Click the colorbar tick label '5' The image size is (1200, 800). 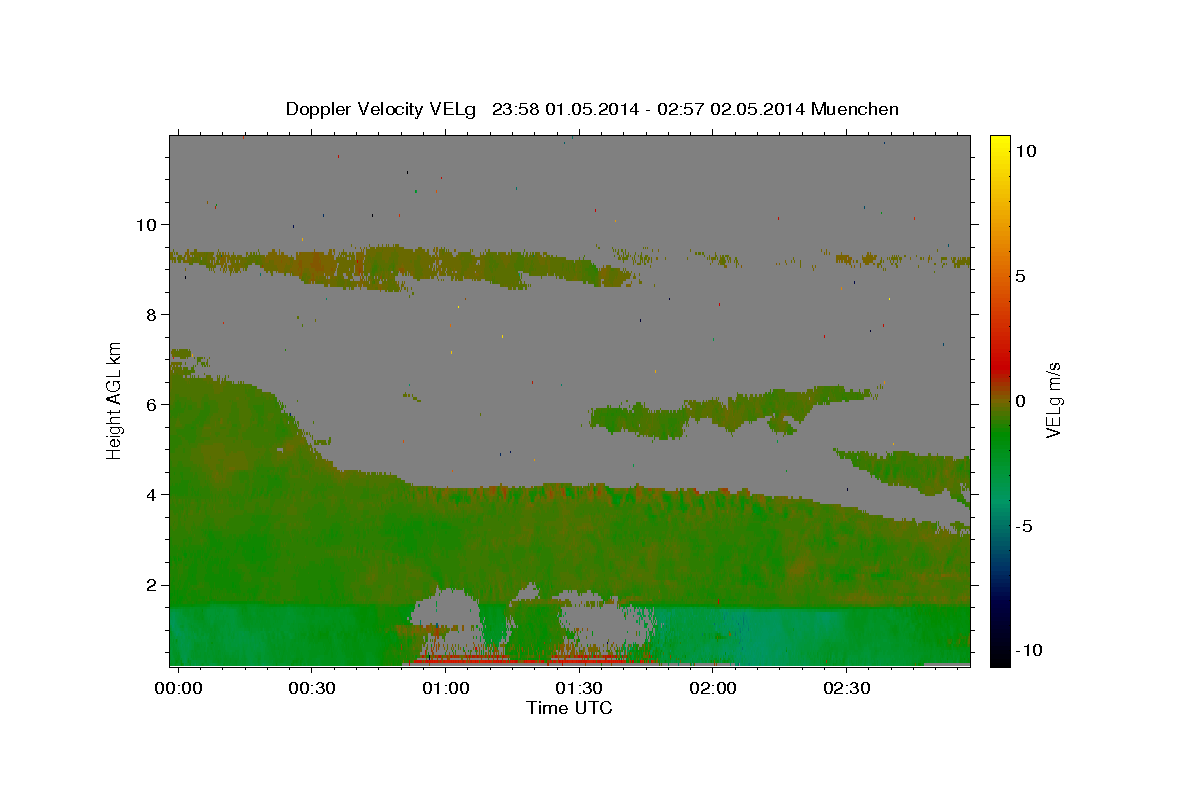1021,276
